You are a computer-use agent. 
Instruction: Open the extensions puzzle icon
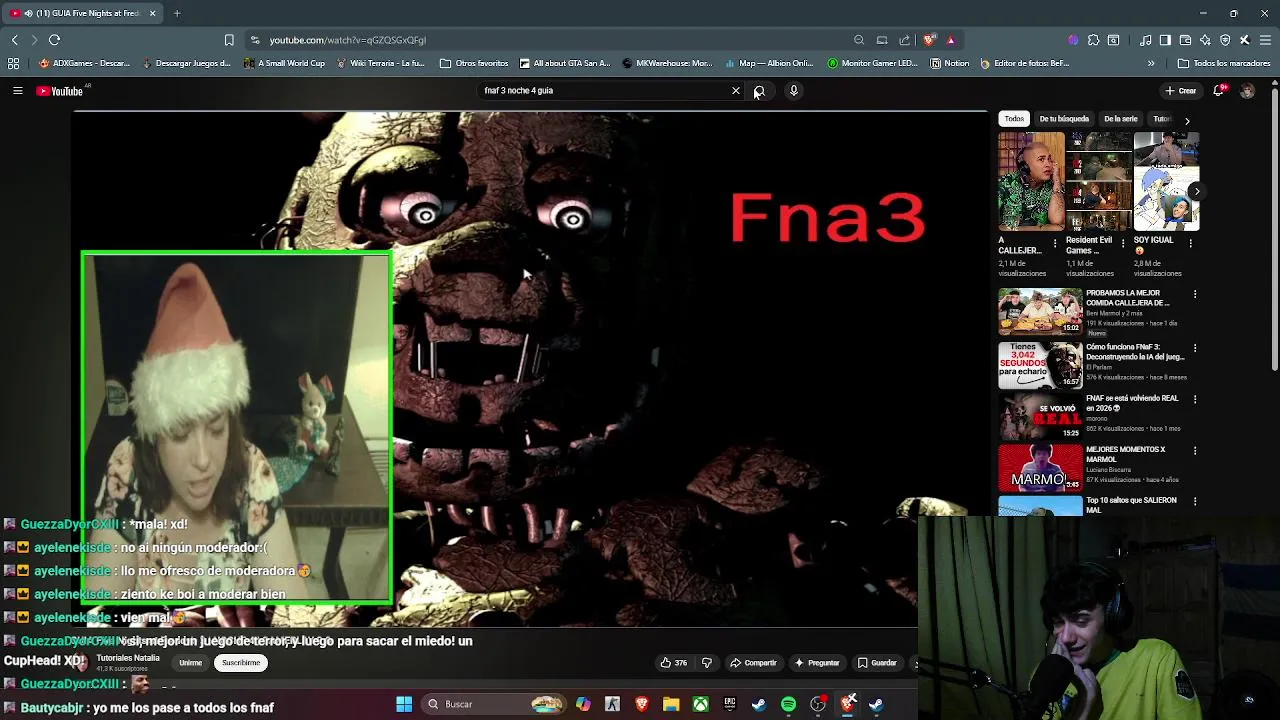(x=1093, y=40)
